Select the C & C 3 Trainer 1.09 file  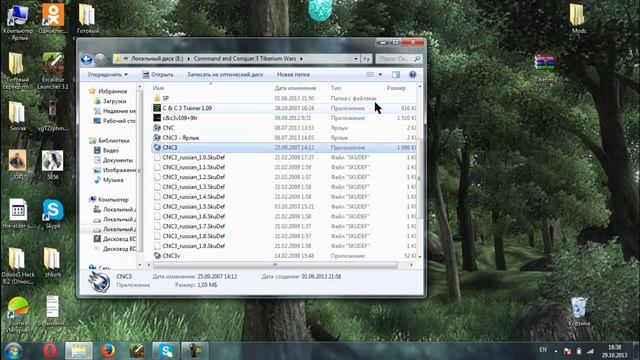[284, 108]
